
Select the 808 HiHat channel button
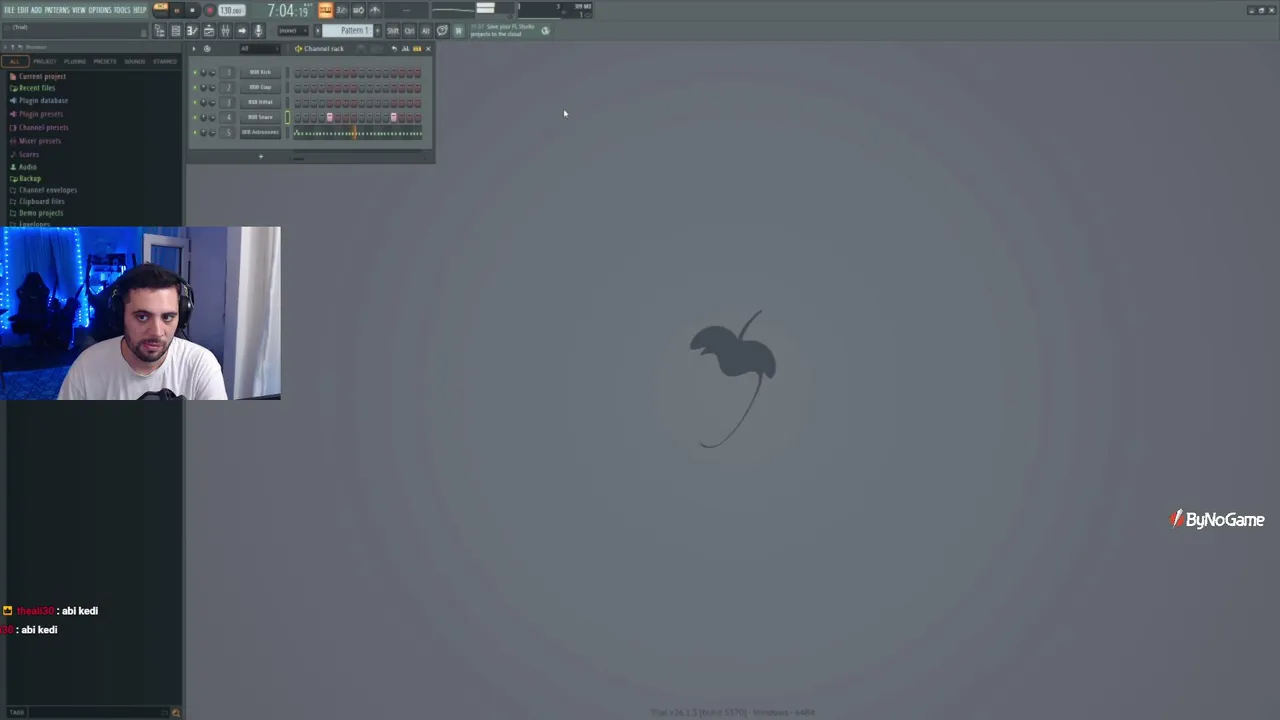[x=260, y=102]
